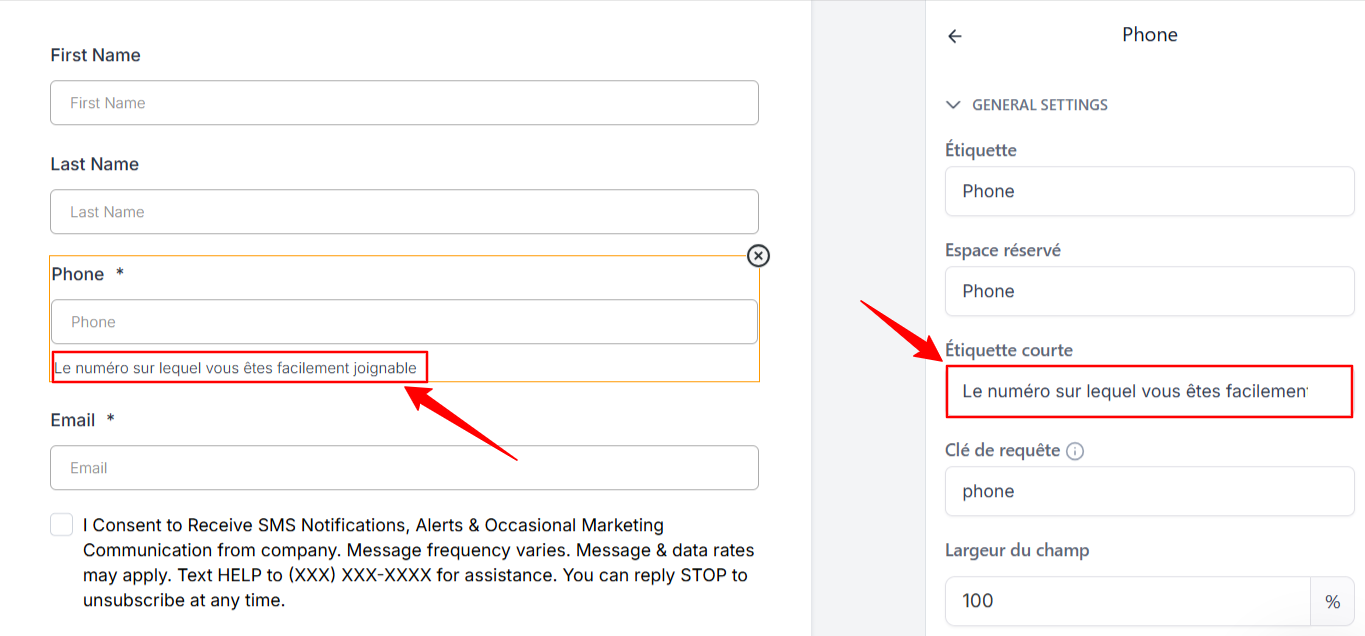Screen dimensions: 1365x636
Task: Edit the Étiquette field showing Phone
Action: pos(1150,191)
